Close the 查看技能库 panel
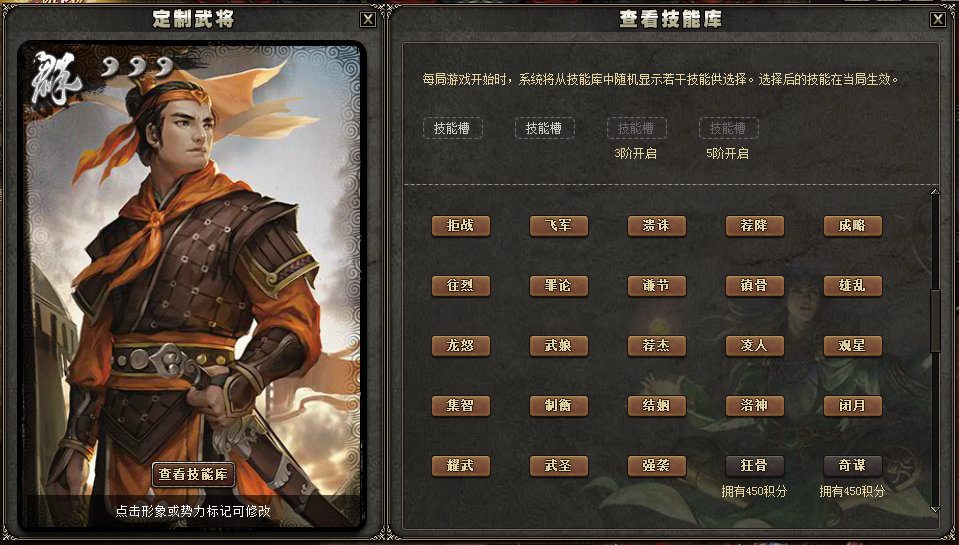 pos(938,20)
